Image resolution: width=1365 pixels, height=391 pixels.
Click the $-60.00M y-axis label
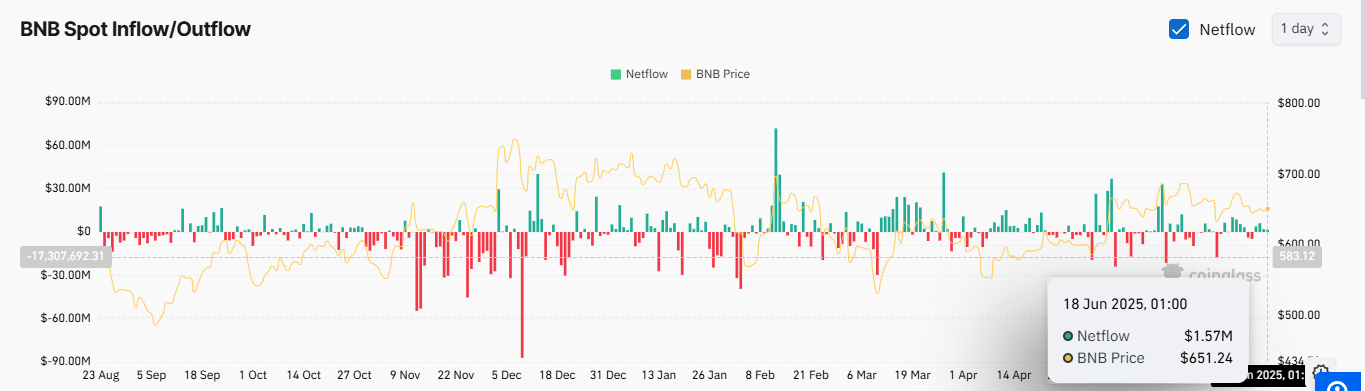[67, 318]
